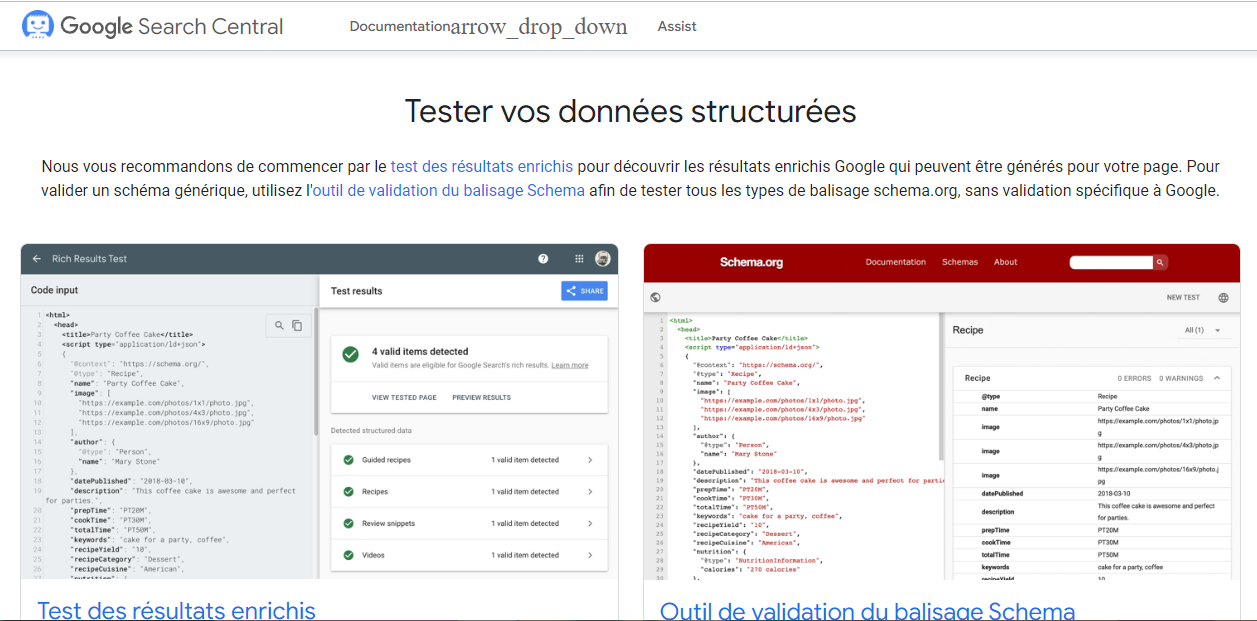This screenshot has width=1257, height=621.
Task: Open the 'Test des résultats enrichis' card title
Action: click(177, 610)
